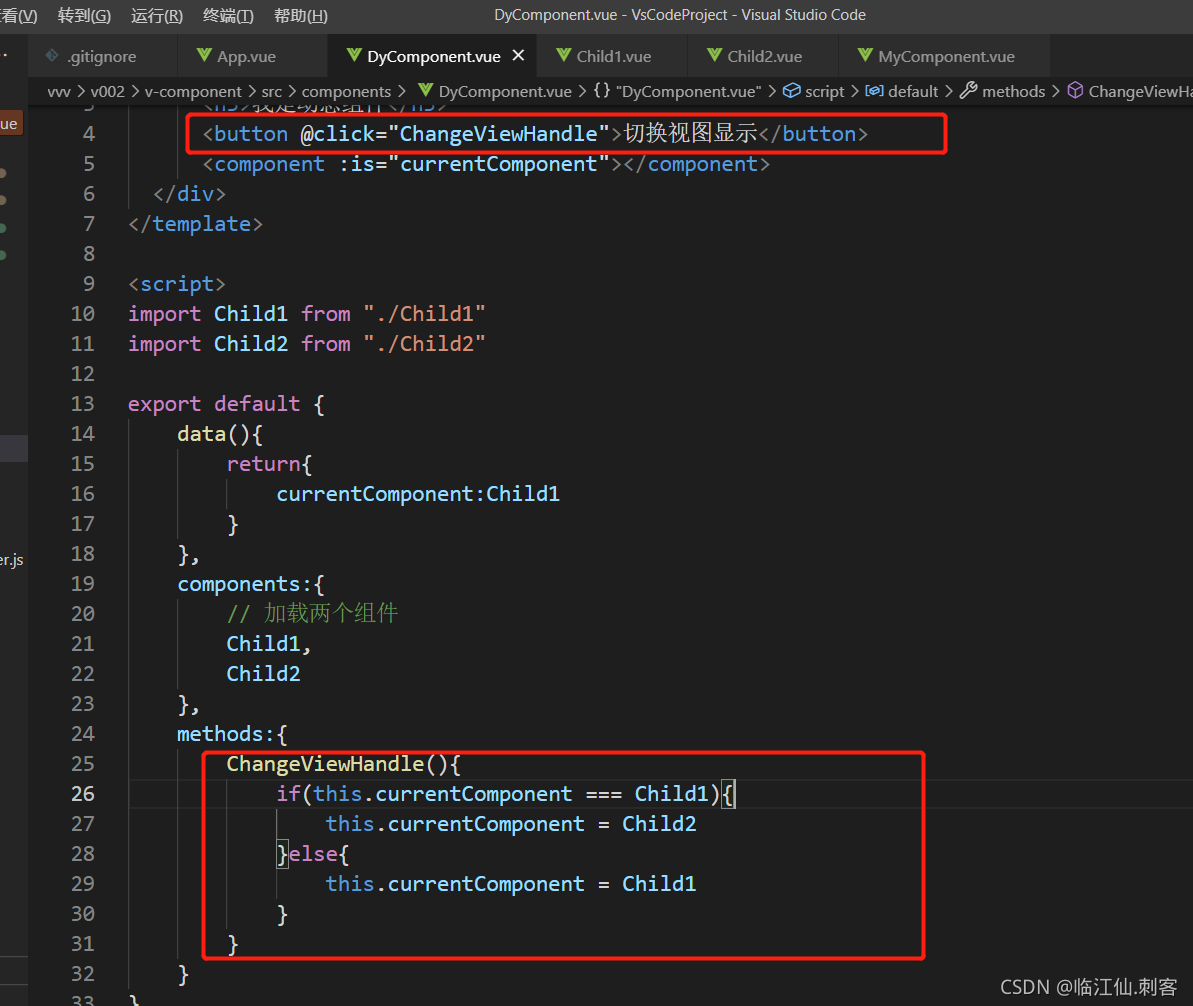Viewport: 1193px width, 1006px height.
Task: Click currentComponent:Child1 on line 16
Action: tap(418, 494)
